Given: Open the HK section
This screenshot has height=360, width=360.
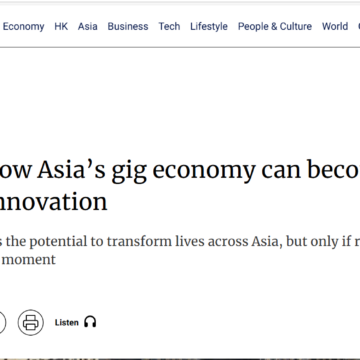Looking at the screenshot, I should click(61, 26).
